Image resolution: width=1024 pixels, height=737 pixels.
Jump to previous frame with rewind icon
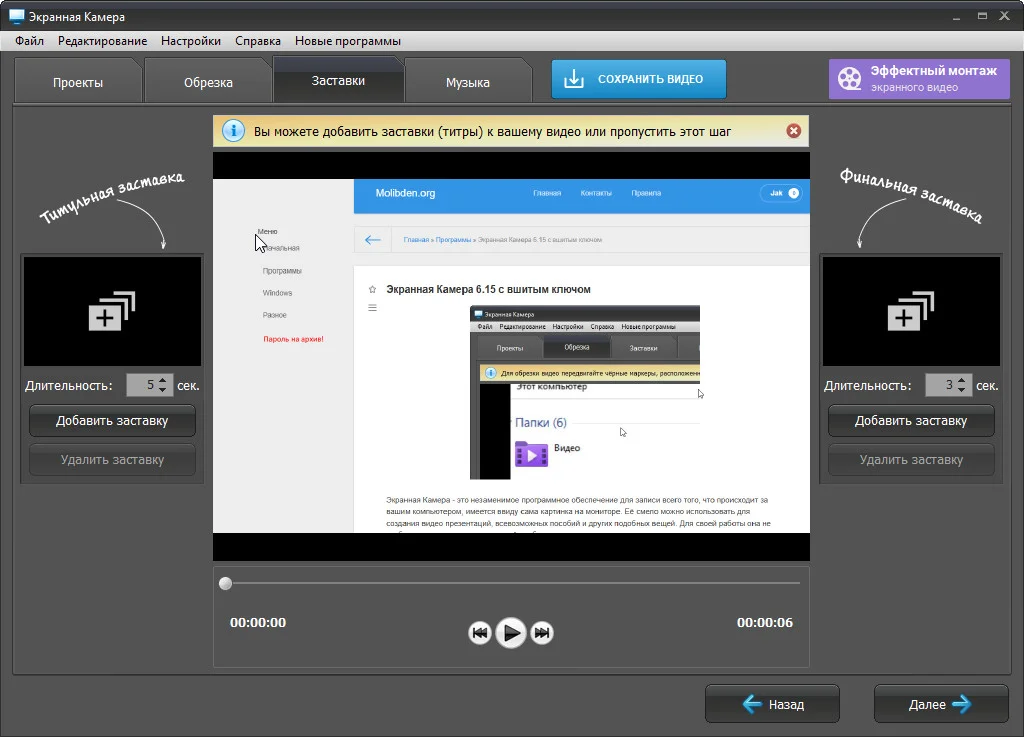pyautogui.click(x=480, y=633)
